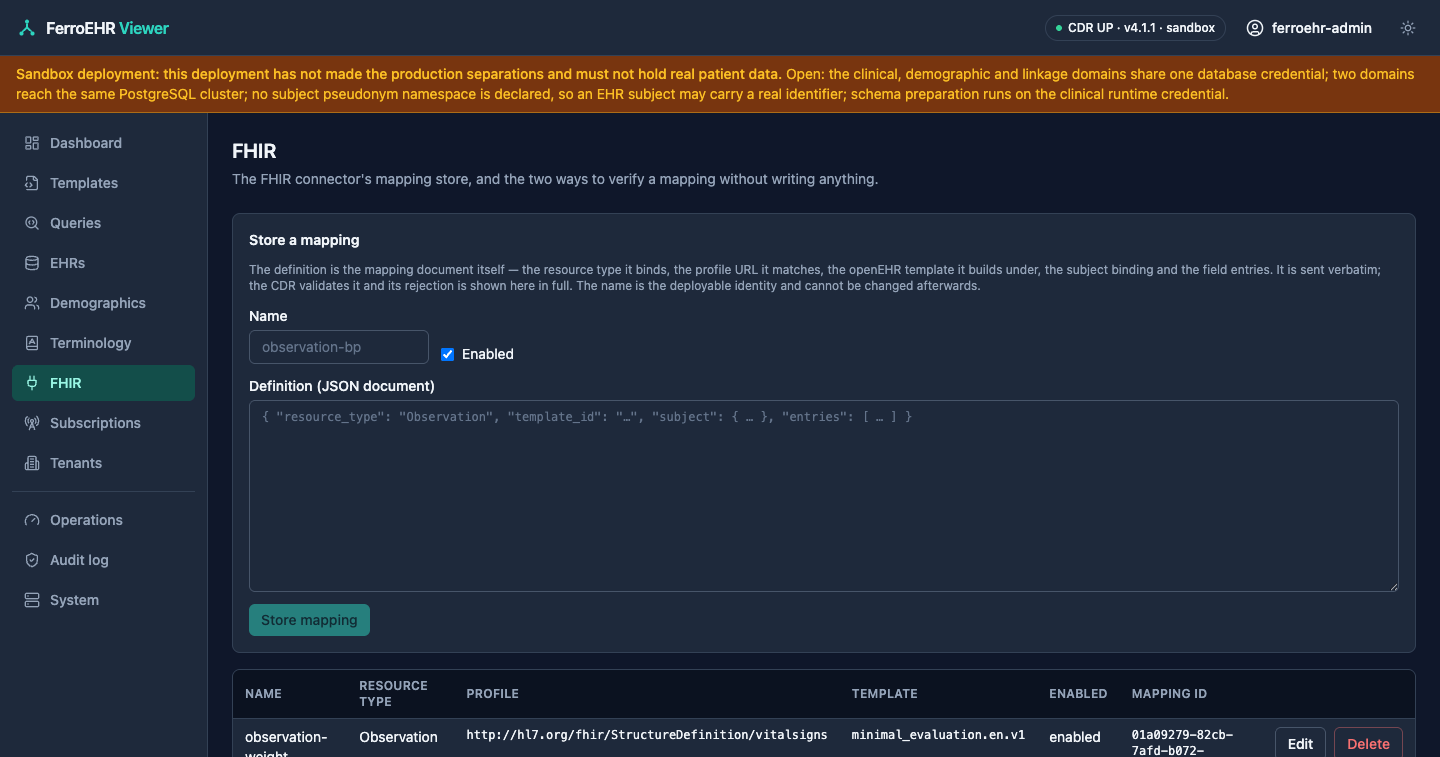Click the FHIR plug icon
This screenshot has height=757, width=1440.
click(x=32, y=383)
